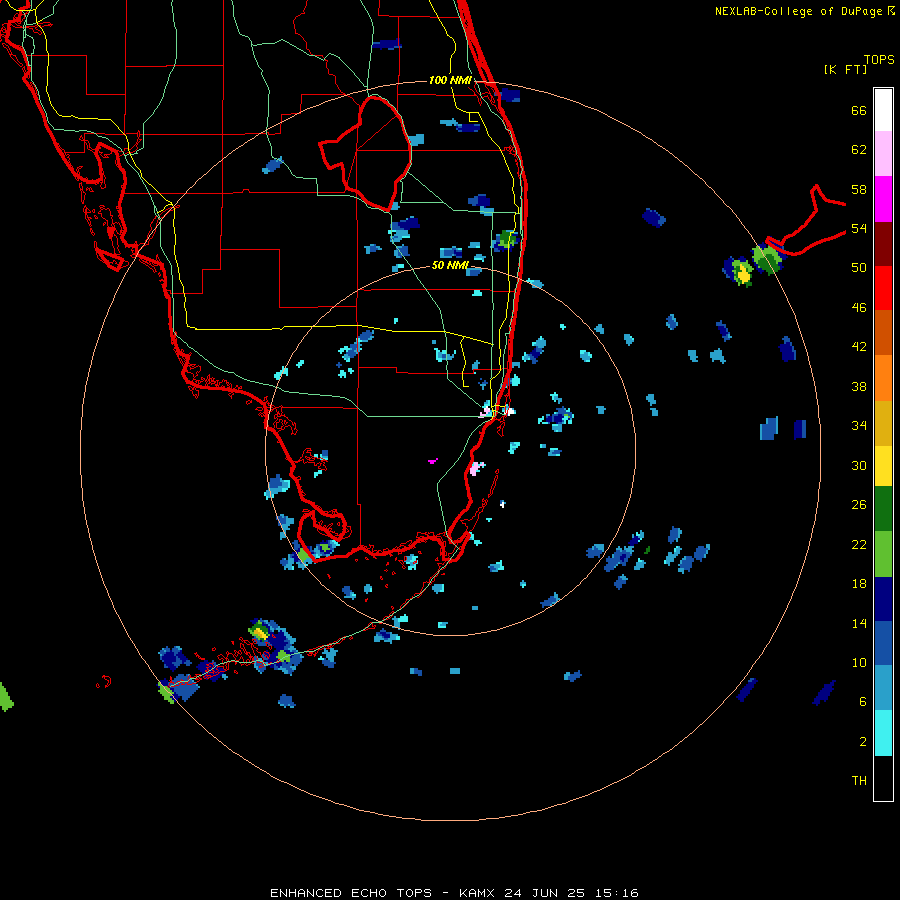Click the legend value 22
Screen dimensions: 900x900
tap(859, 544)
